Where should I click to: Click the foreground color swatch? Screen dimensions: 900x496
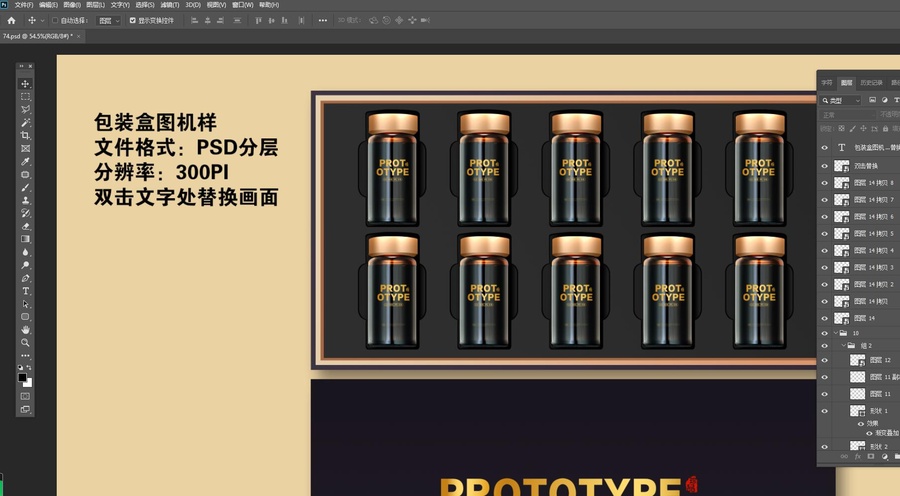coord(22,377)
